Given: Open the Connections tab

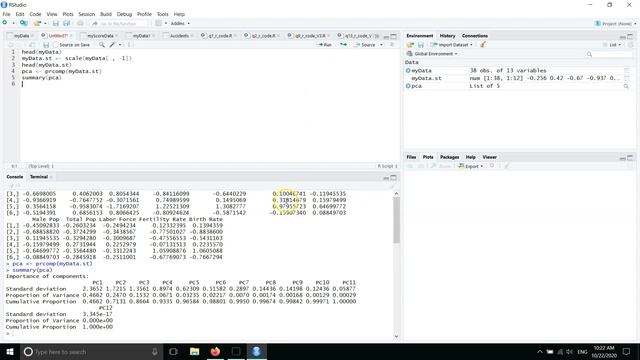Looking at the screenshot, I should (x=475, y=36).
